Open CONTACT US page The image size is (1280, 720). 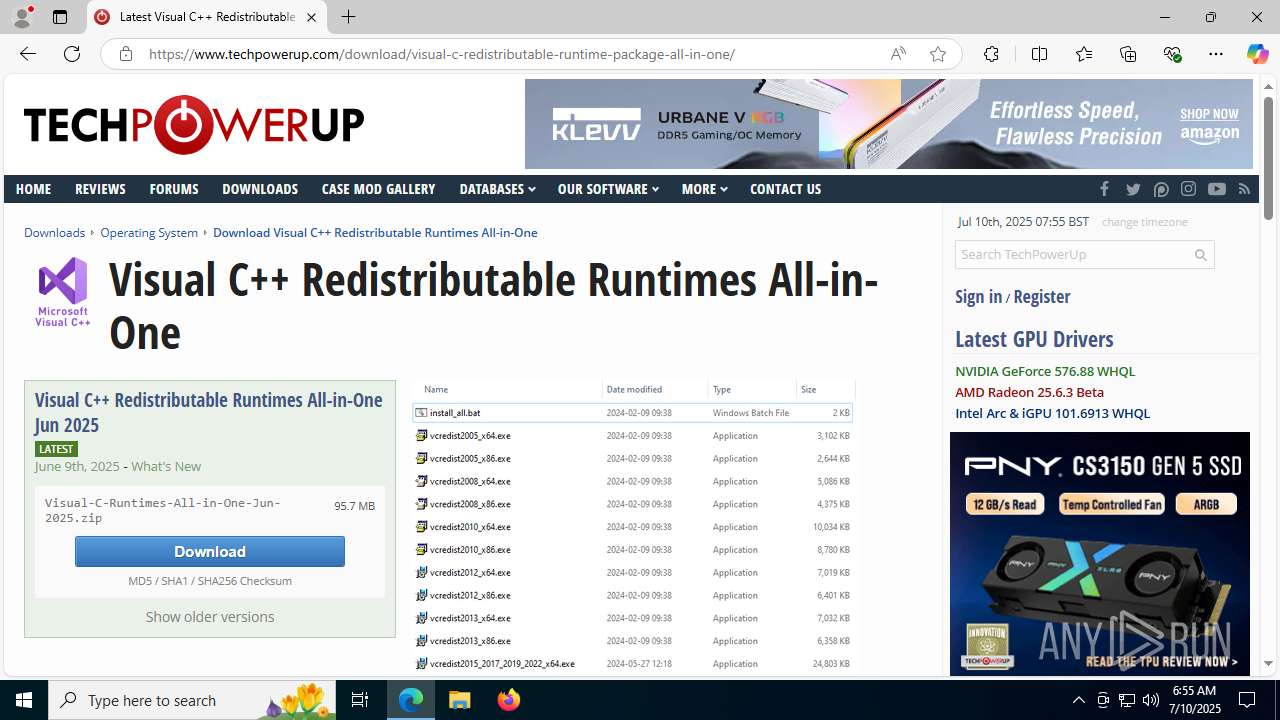click(x=785, y=189)
